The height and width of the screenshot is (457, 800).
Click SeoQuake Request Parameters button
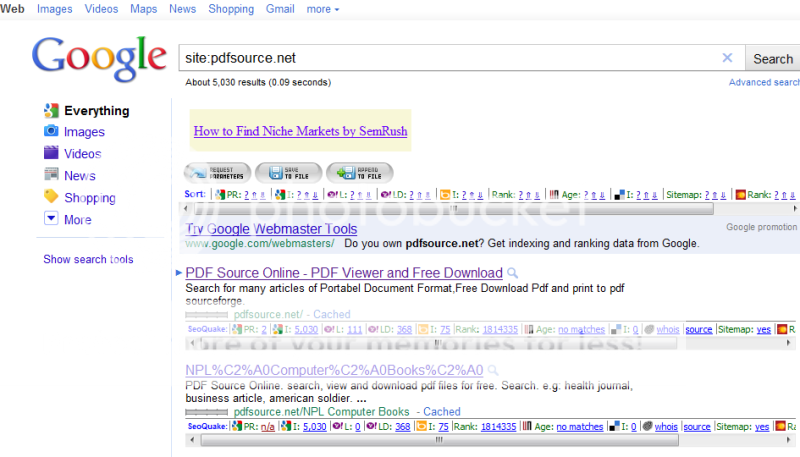[217, 173]
